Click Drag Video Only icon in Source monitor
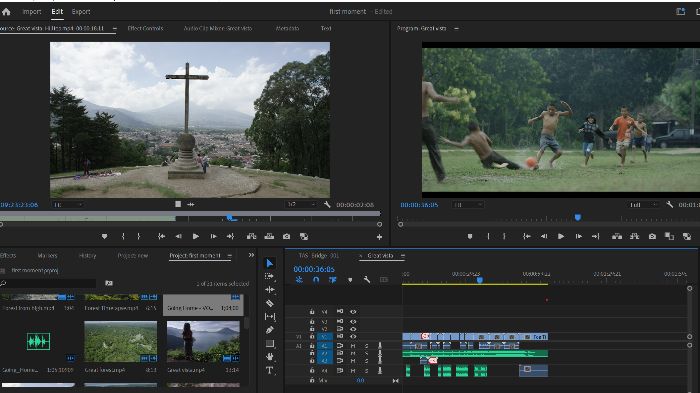 178,204
